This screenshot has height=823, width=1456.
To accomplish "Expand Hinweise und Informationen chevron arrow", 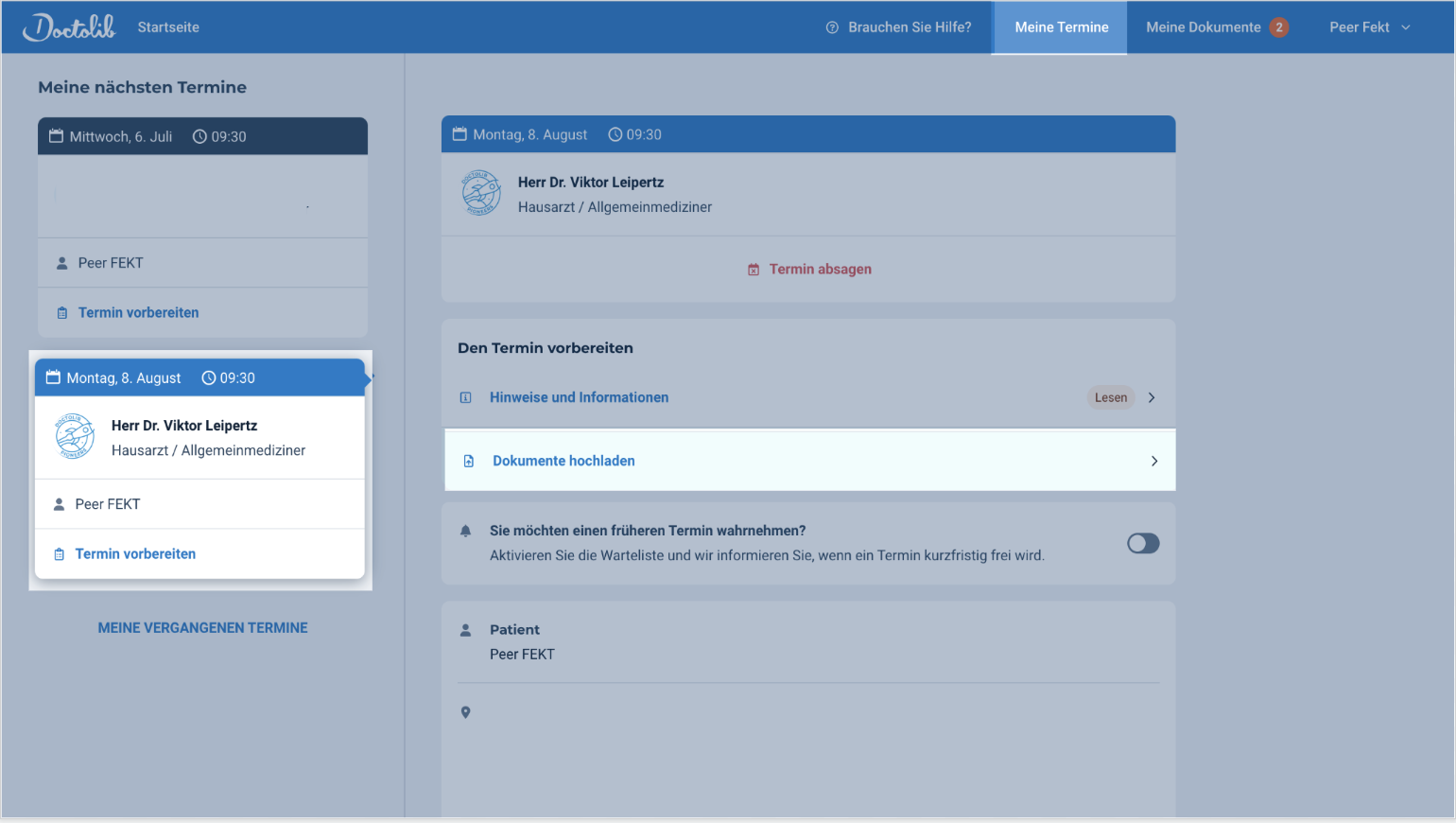I will pyautogui.click(x=1151, y=398).
